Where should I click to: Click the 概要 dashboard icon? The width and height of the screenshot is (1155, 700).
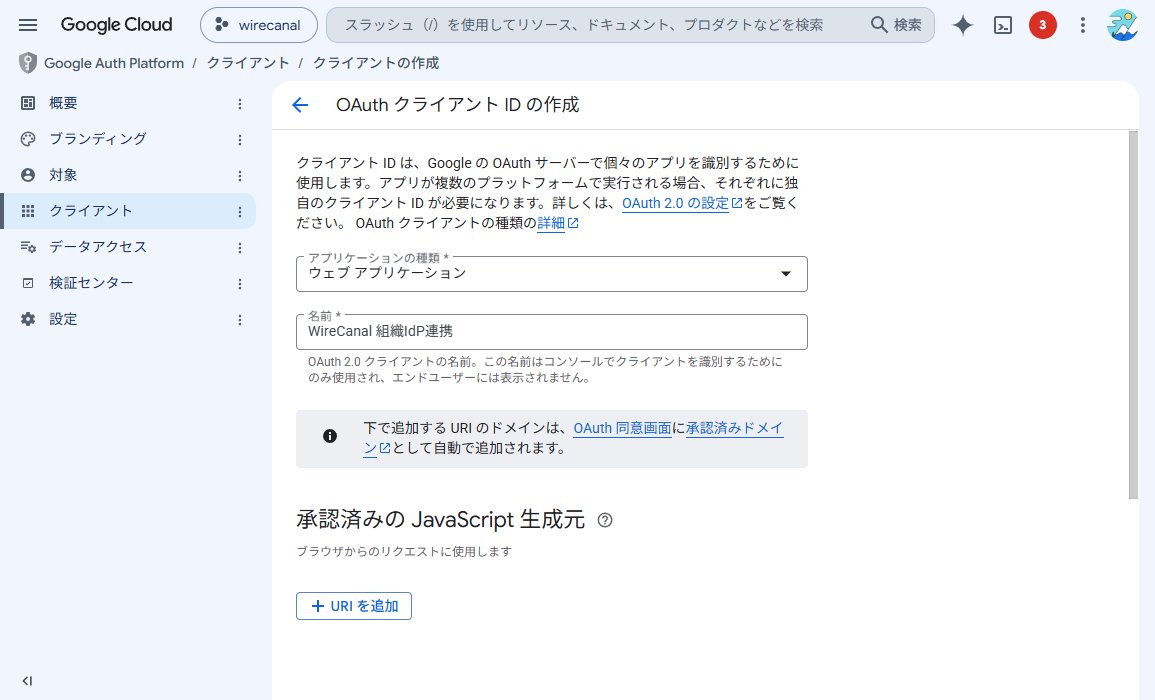click(x=28, y=103)
